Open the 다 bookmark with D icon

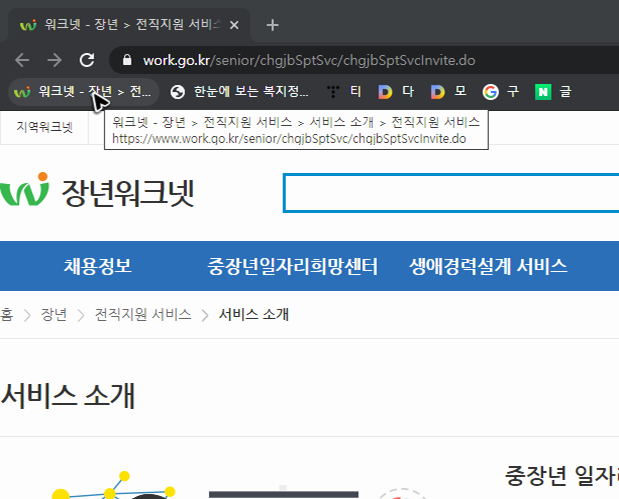point(396,92)
